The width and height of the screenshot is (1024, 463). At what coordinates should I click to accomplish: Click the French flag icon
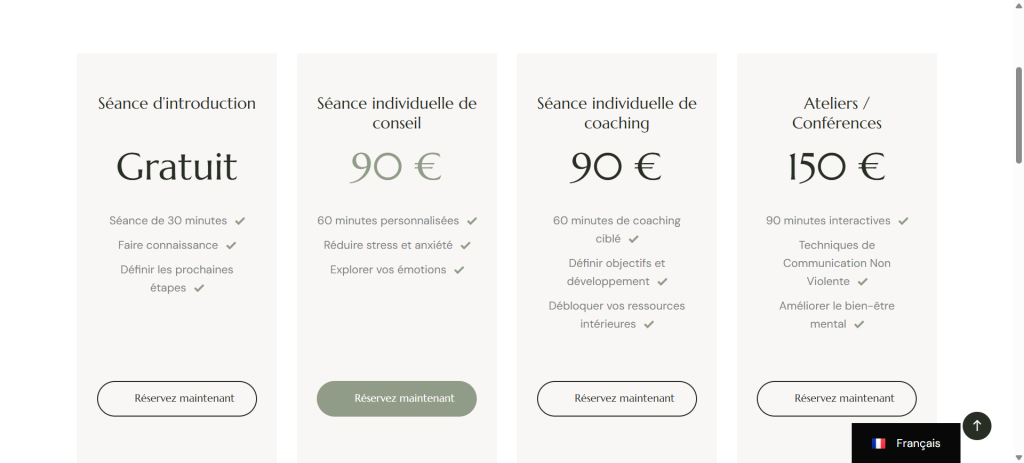pos(879,443)
